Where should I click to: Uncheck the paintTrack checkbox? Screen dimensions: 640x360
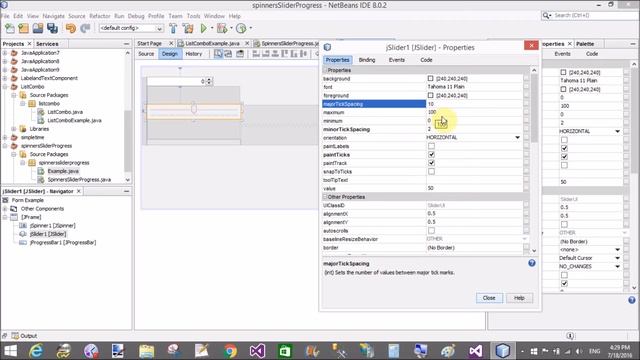[431, 163]
